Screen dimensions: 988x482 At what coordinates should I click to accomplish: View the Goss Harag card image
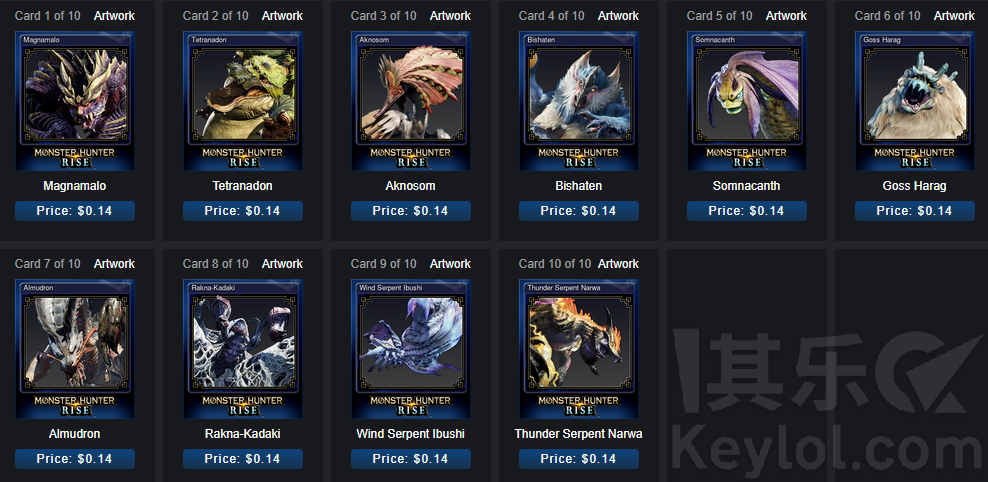coord(915,101)
